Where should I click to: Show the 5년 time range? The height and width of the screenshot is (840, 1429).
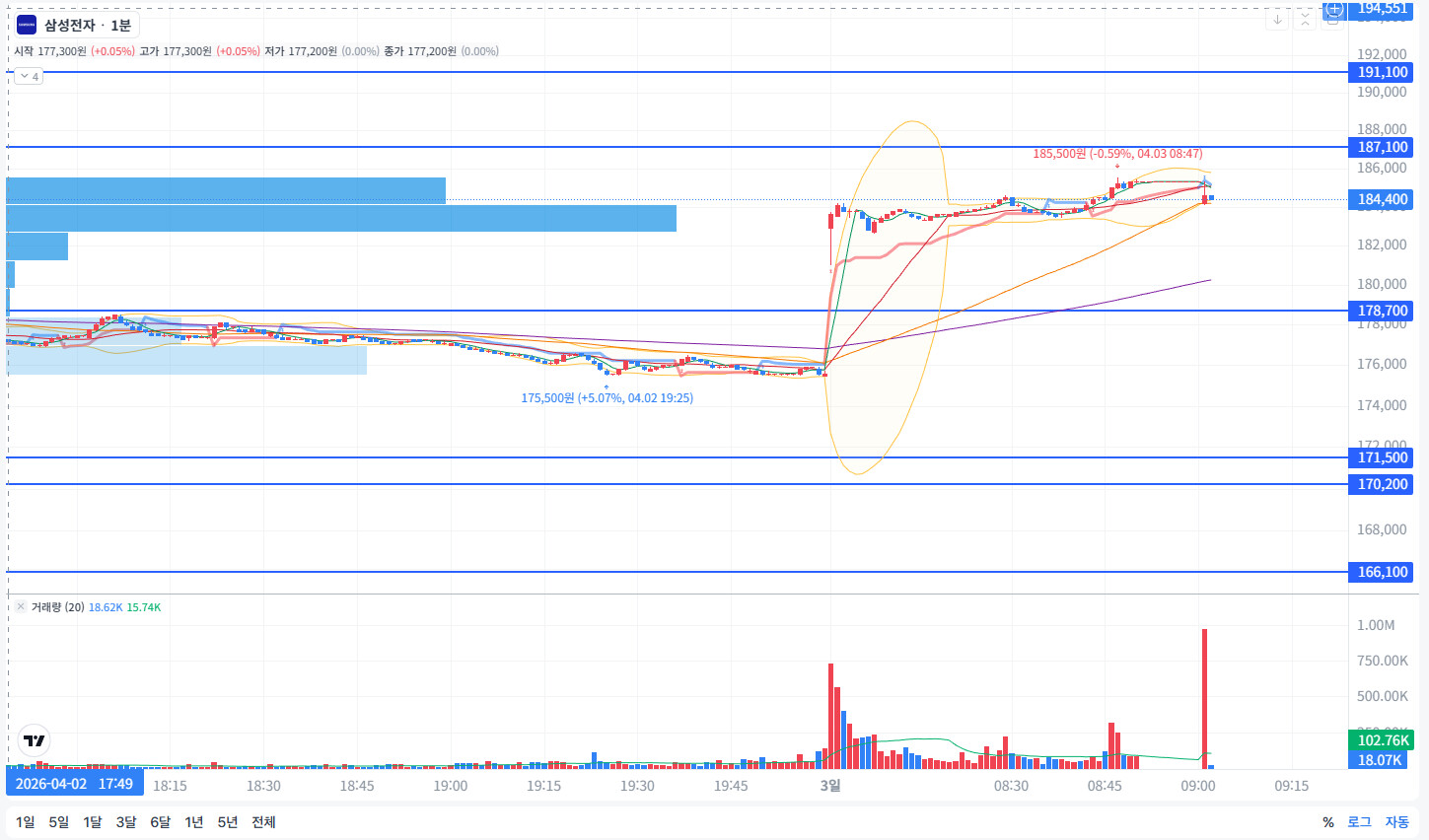[228, 822]
